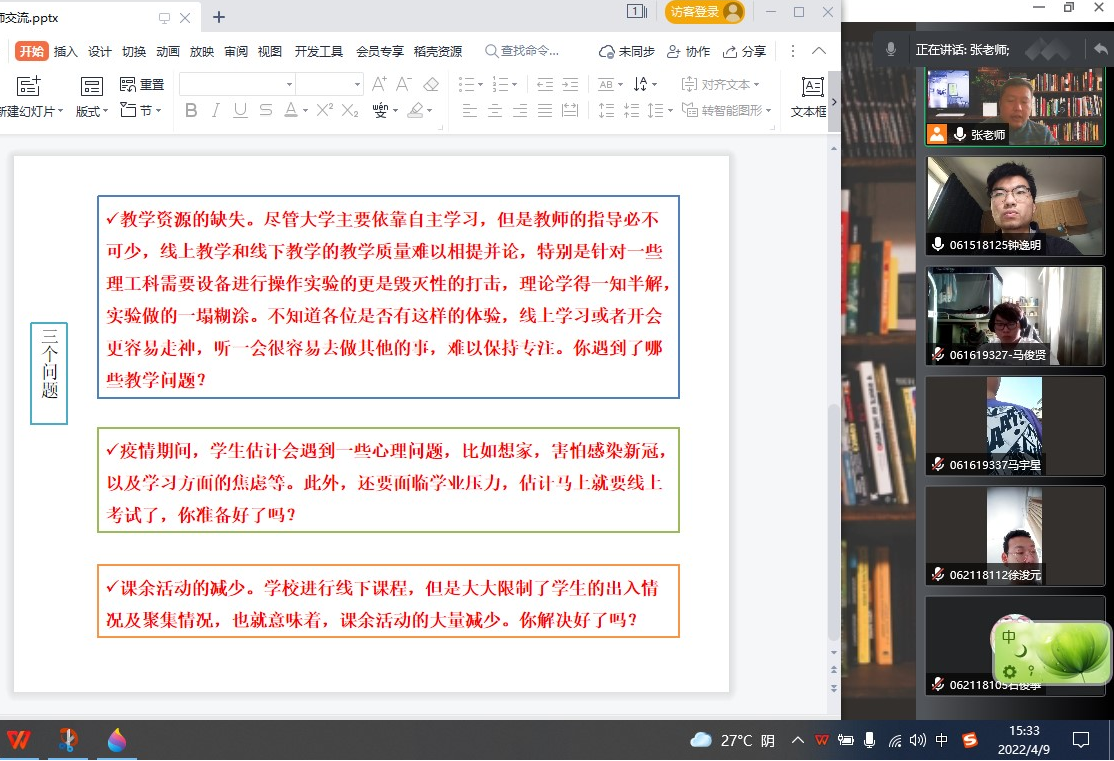Screen dimensions: 1114x761
Task: Click the clear formatting eraser icon
Action: coord(431,85)
